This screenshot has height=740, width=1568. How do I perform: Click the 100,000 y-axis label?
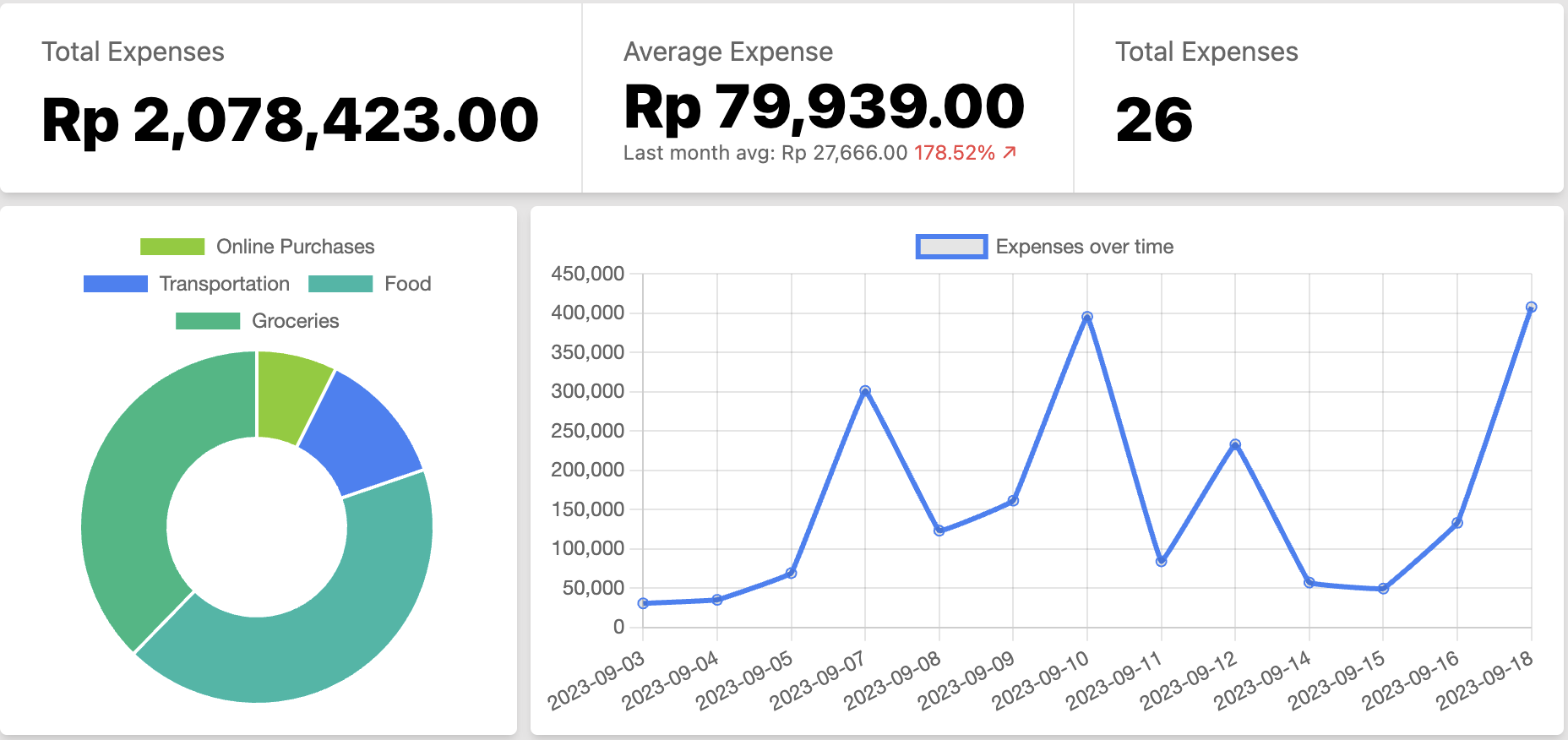(588, 548)
